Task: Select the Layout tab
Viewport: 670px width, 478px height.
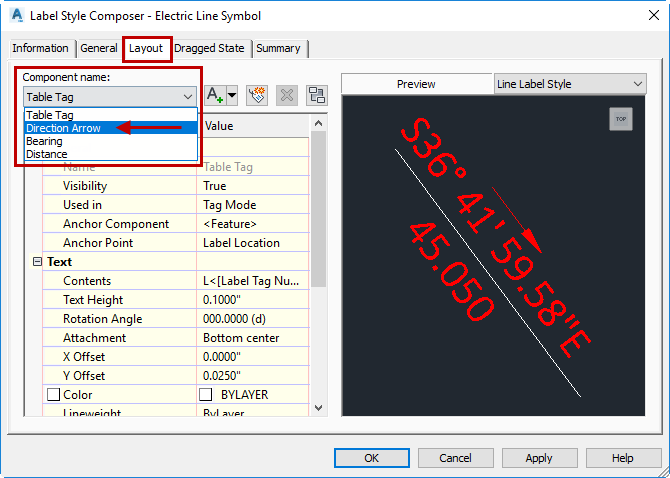Action: click(x=146, y=48)
